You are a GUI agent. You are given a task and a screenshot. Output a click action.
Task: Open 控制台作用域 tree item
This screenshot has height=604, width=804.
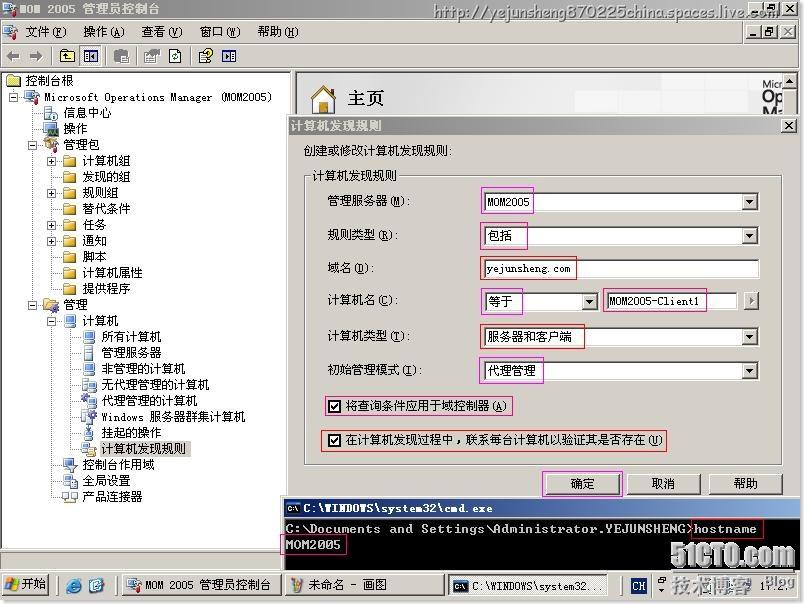click(x=118, y=465)
